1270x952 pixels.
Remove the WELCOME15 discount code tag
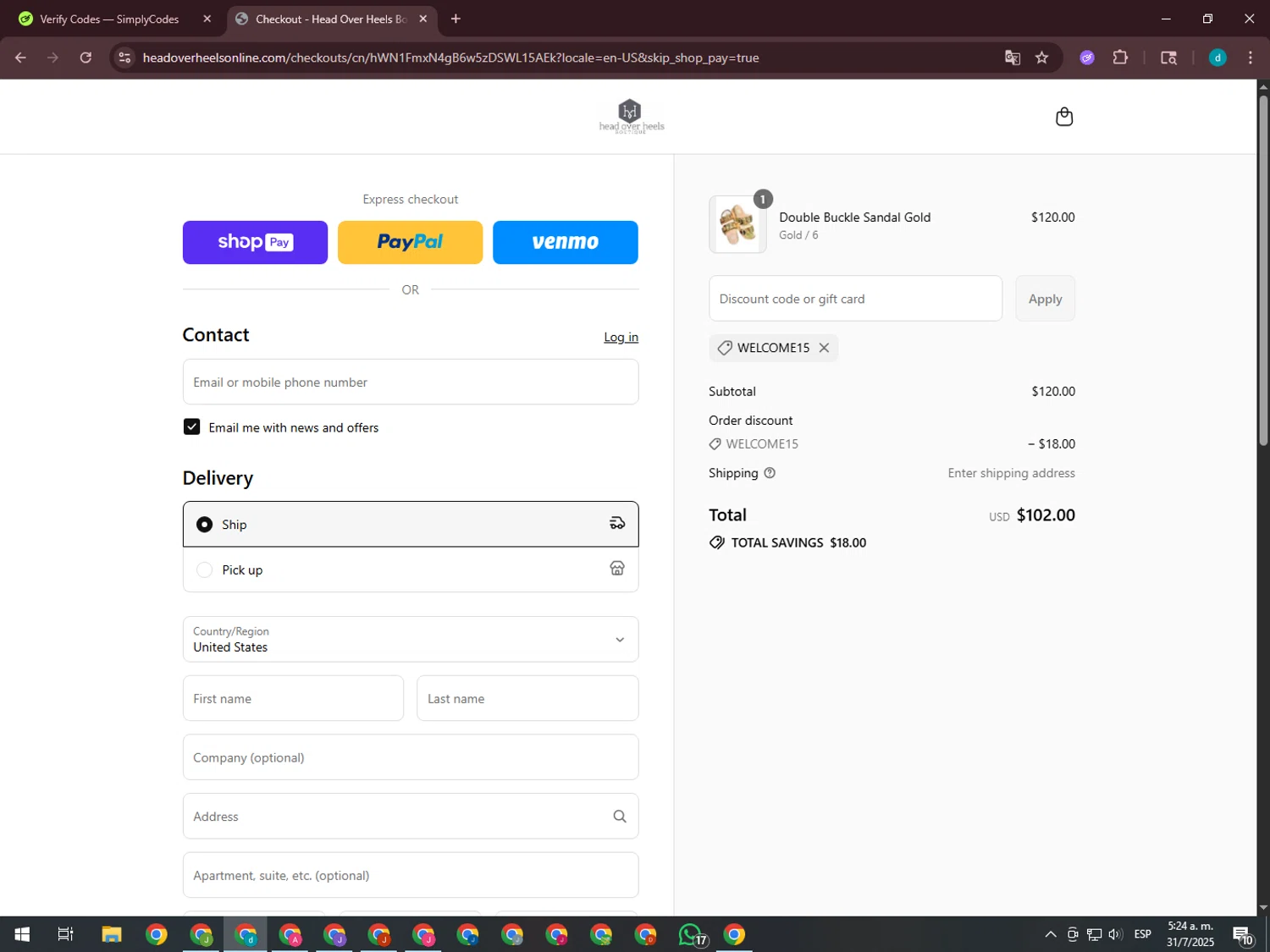click(x=824, y=348)
